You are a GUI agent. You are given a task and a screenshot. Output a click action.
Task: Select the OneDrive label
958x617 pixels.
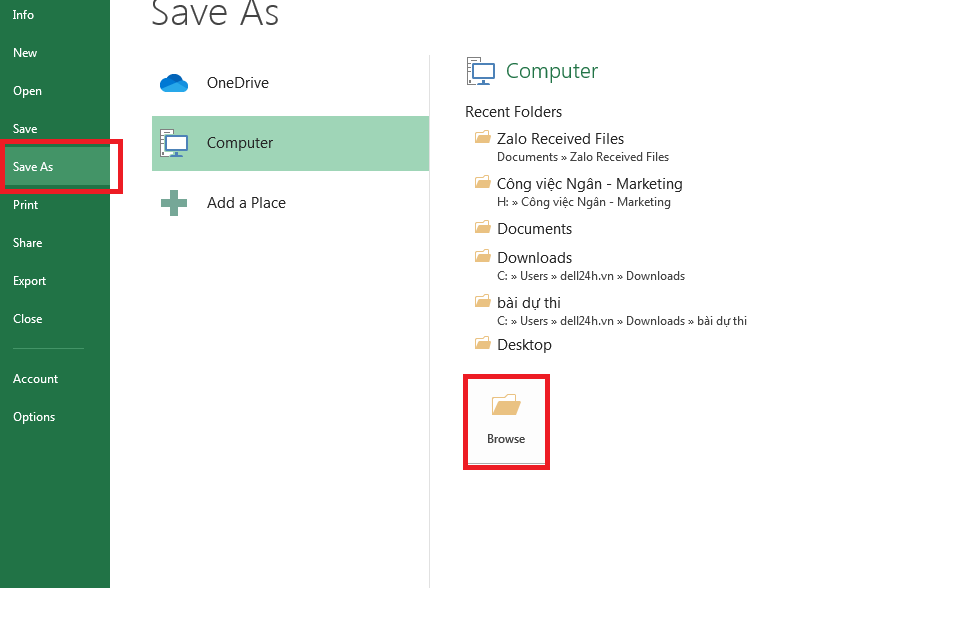238,82
